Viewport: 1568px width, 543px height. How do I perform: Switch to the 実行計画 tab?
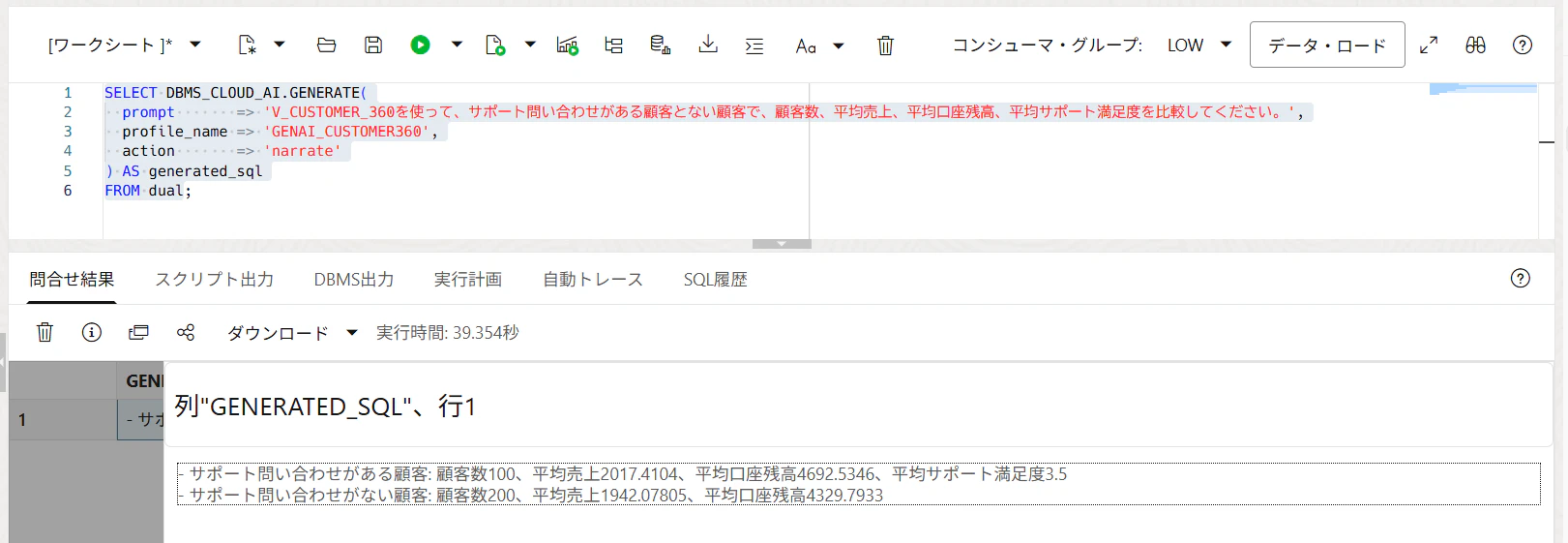(x=468, y=280)
